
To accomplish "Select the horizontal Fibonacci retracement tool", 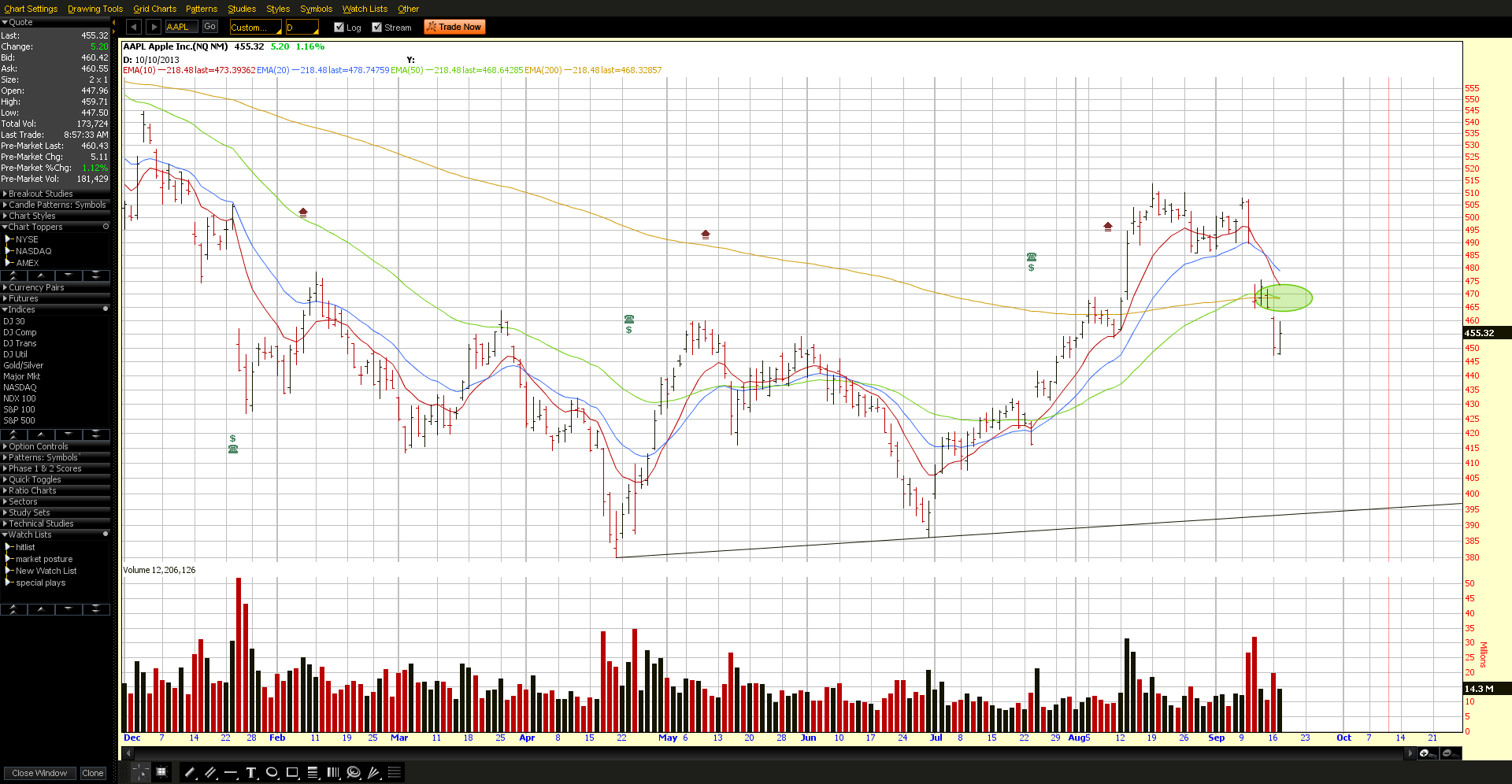I will [x=313, y=772].
